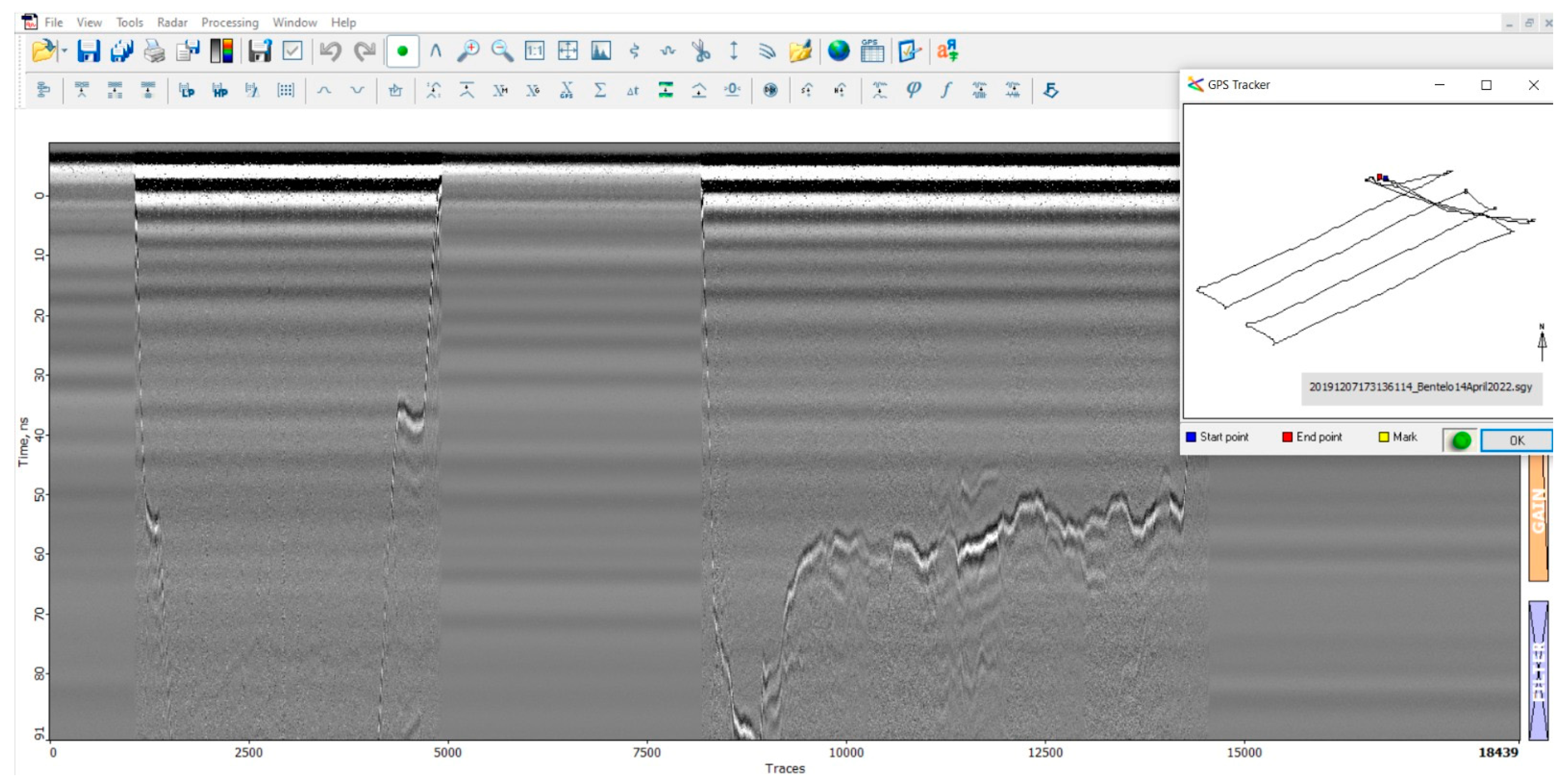Click the globe map icon
The height and width of the screenshot is (784, 1566).
838,51
